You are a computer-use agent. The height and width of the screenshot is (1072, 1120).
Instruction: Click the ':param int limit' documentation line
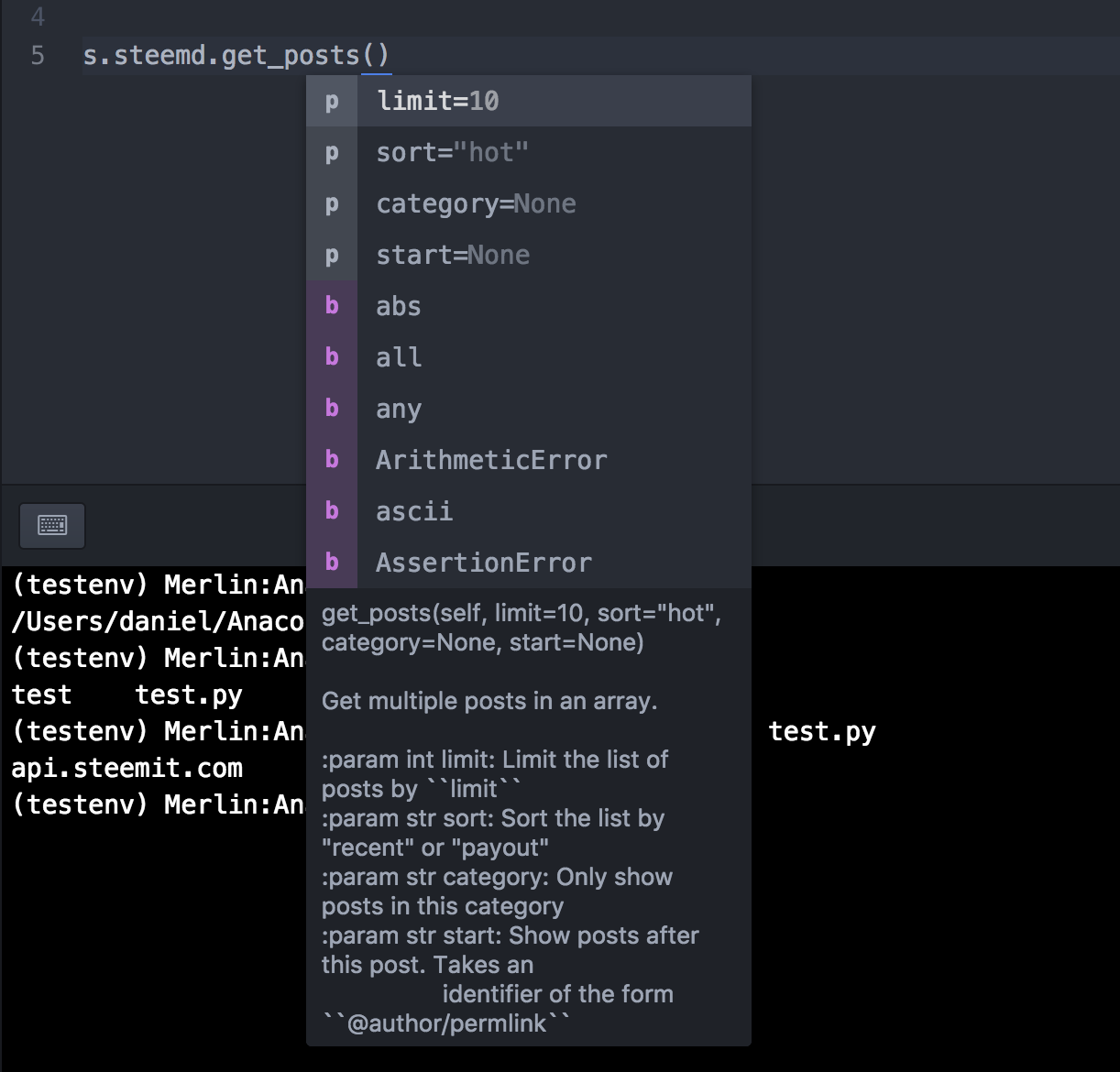coord(495,774)
